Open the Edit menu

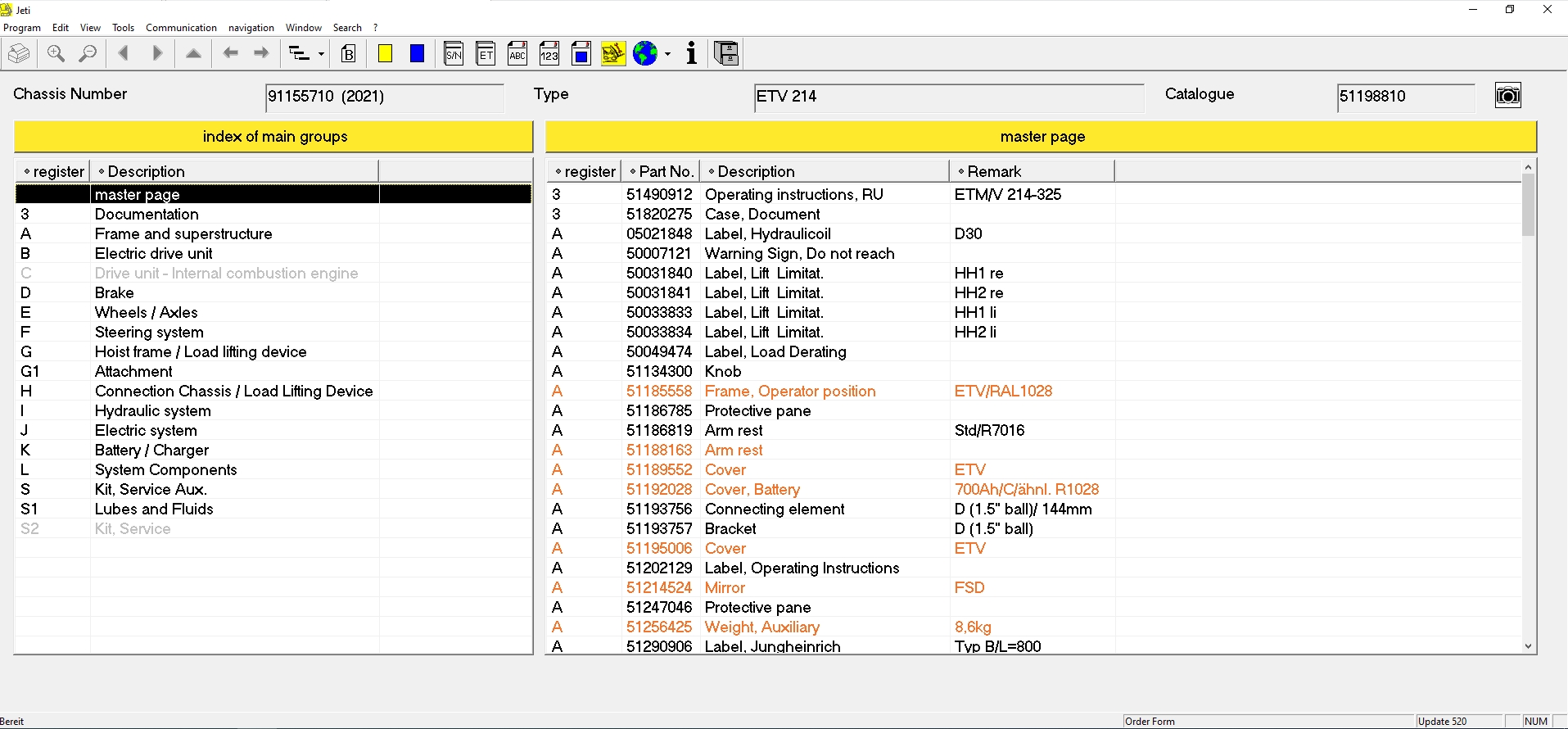61,28
